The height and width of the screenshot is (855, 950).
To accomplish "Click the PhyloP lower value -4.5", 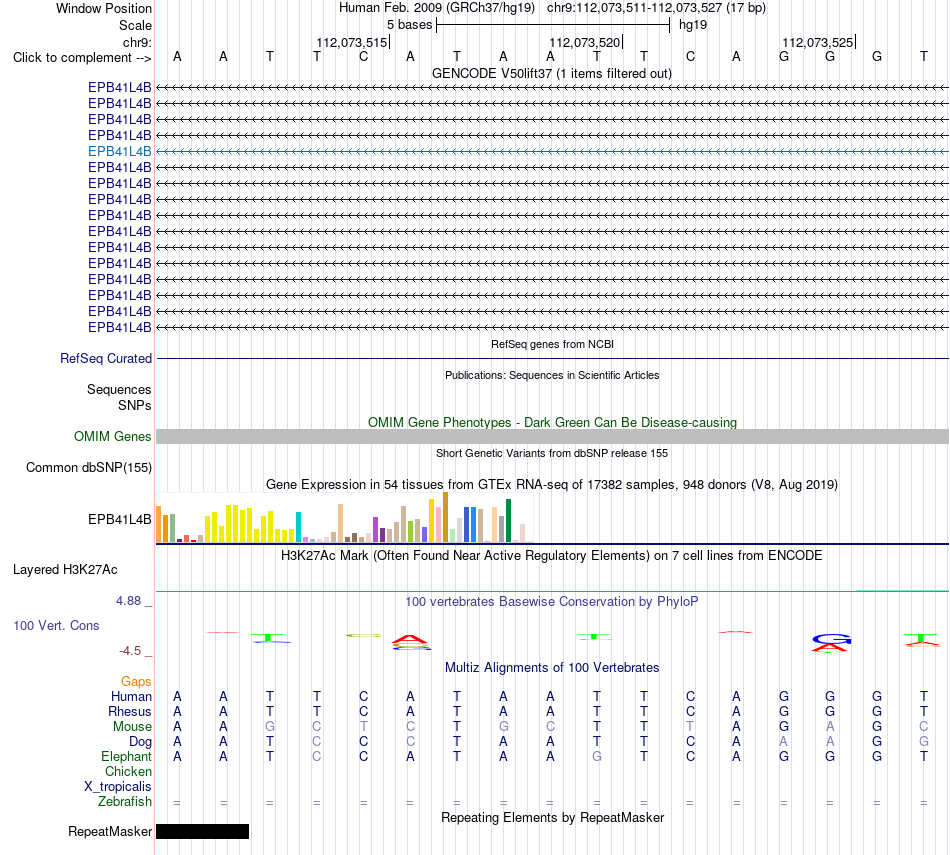I will [x=130, y=651].
